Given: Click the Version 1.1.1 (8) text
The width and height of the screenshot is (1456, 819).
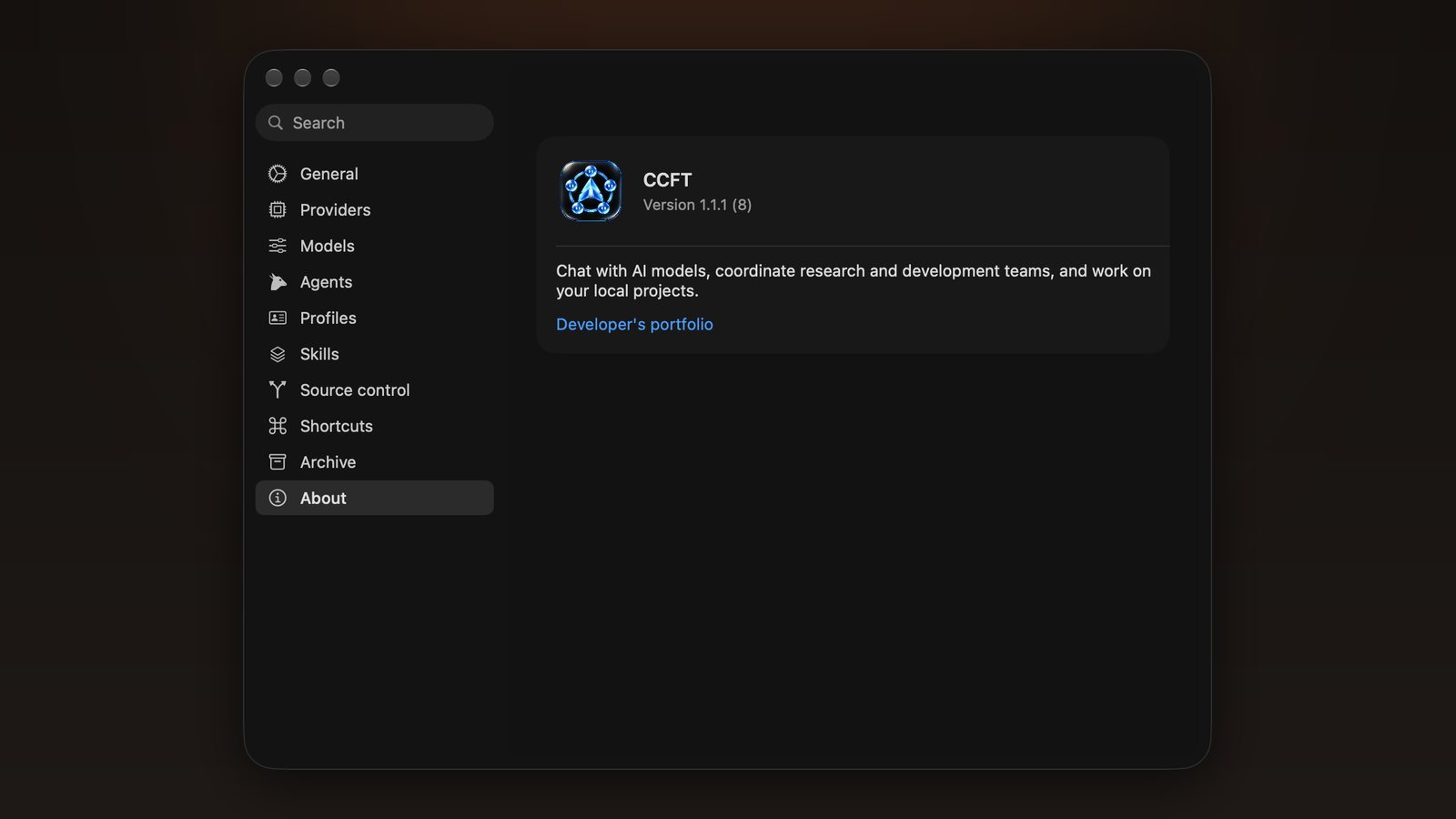Looking at the screenshot, I should pyautogui.click(x=697, y=205).
